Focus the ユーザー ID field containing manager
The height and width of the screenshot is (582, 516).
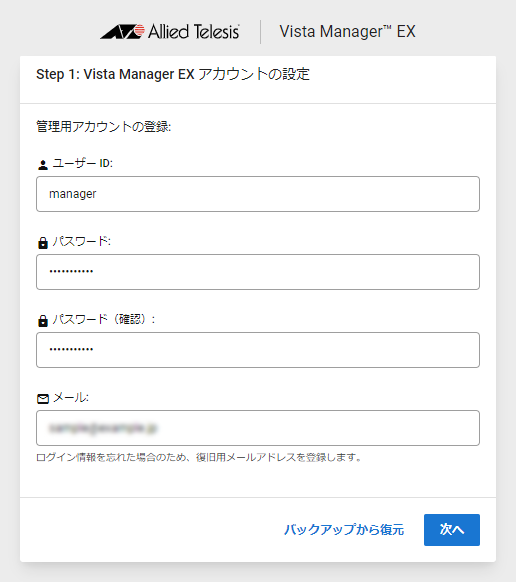tap(258, 194)
